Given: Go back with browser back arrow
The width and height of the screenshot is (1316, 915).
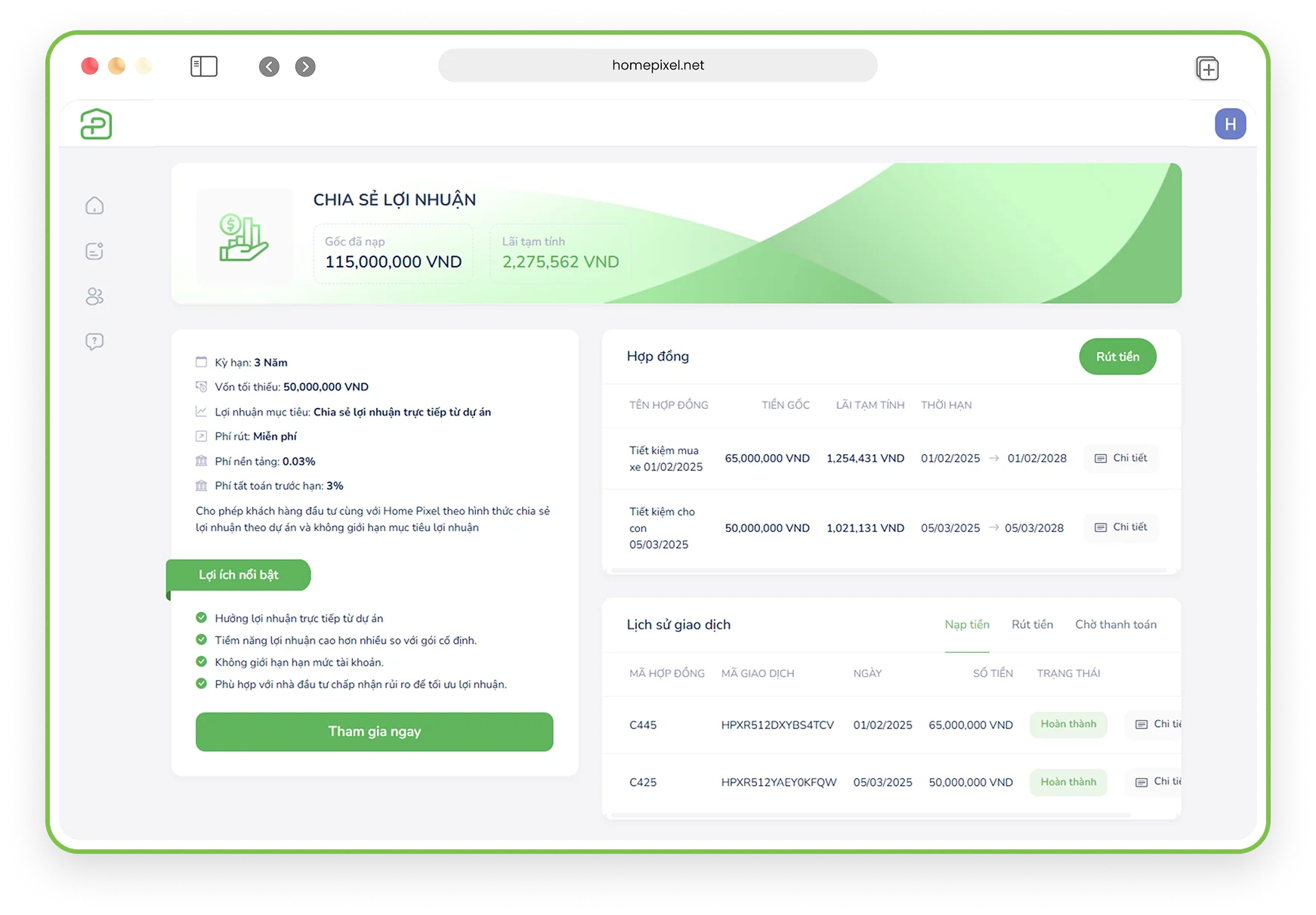Looking at the screenshot, I should (269, 66).
